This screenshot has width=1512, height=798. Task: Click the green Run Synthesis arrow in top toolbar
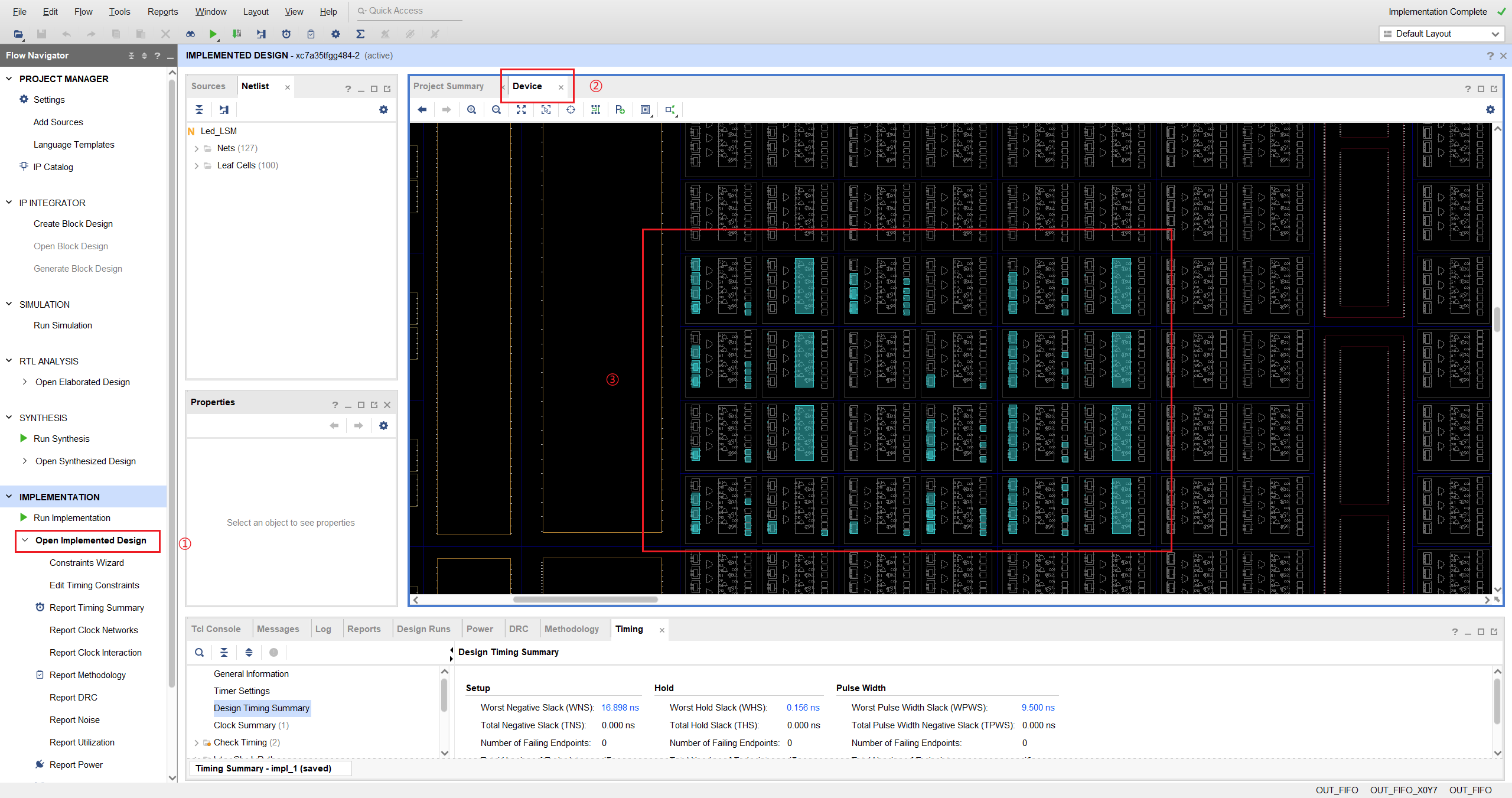pyautogui.click(x=213, y=34)
